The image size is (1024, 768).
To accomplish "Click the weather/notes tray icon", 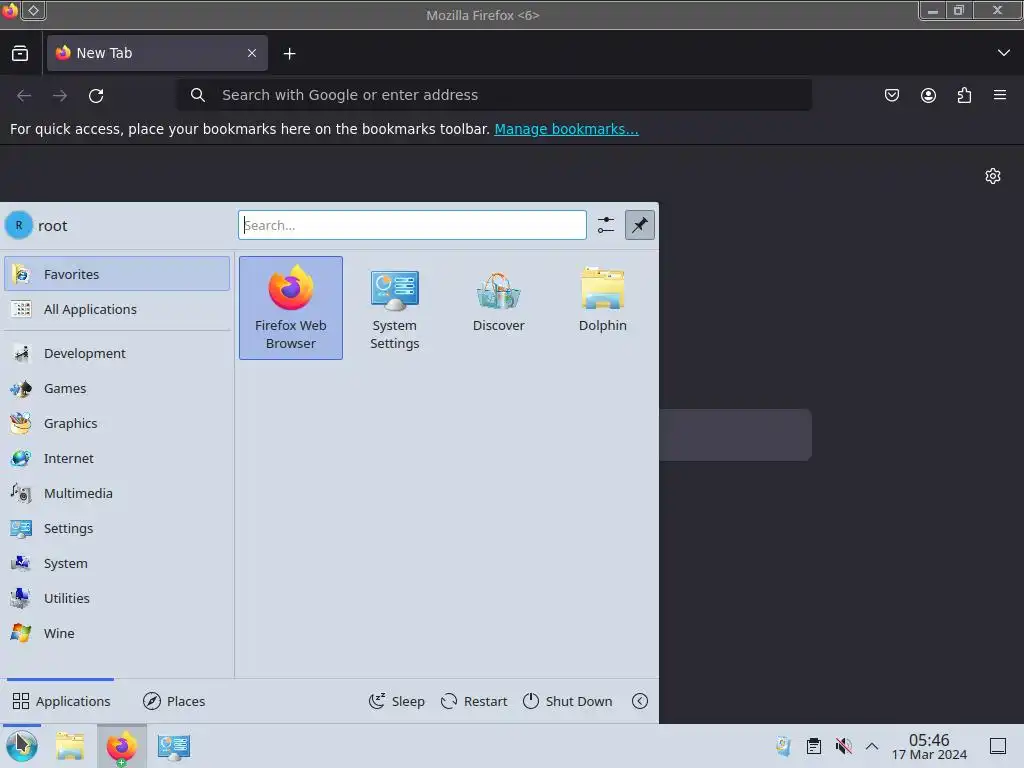I will point(783,746).
